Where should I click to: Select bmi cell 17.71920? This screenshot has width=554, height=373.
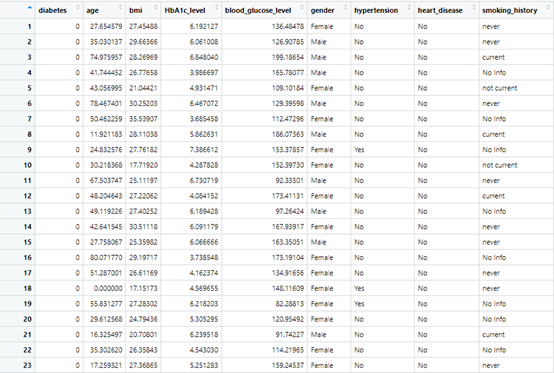coord(143,165)
